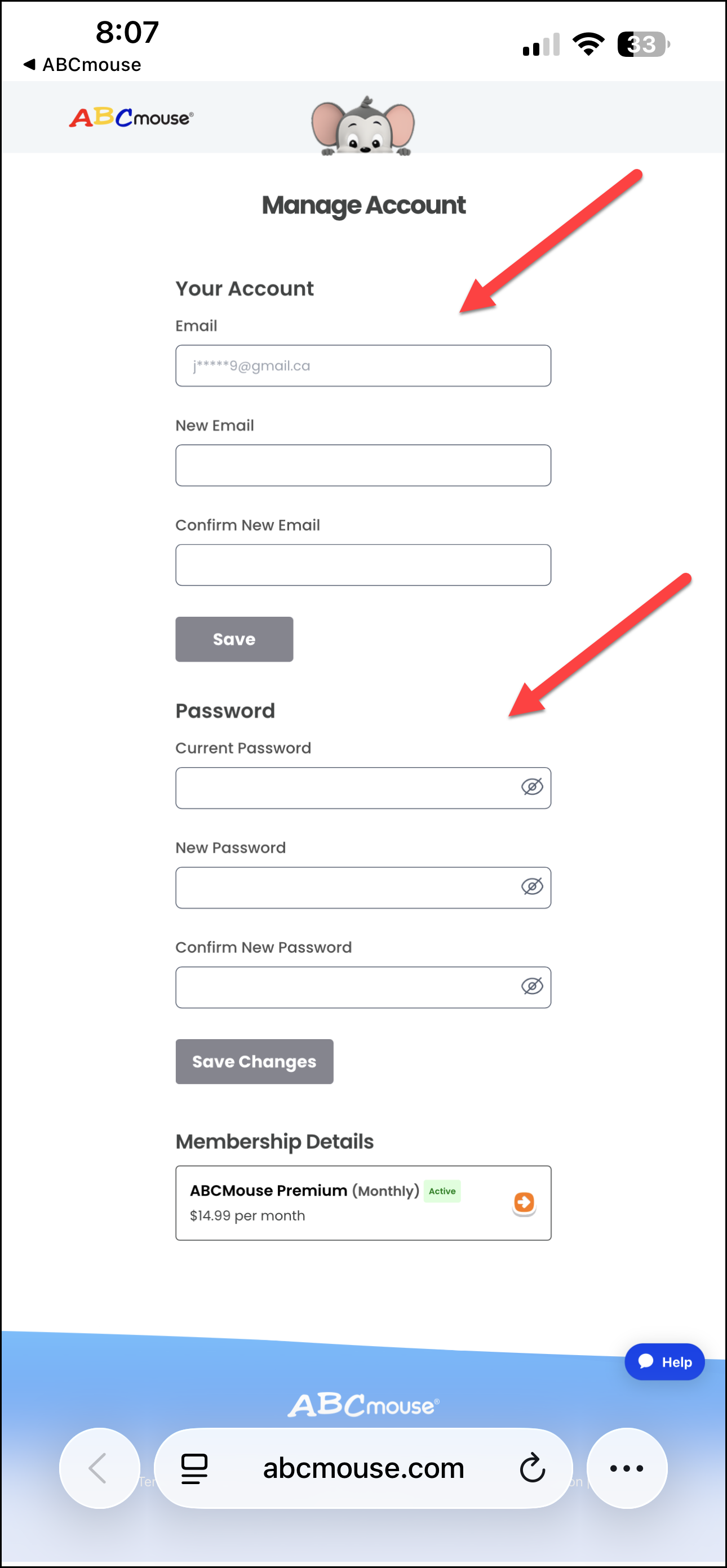The height and width of the screenshot is (1568, 727).
Task: Return to the ABCmouse app via status bar
Action: (x=82, y=65)
